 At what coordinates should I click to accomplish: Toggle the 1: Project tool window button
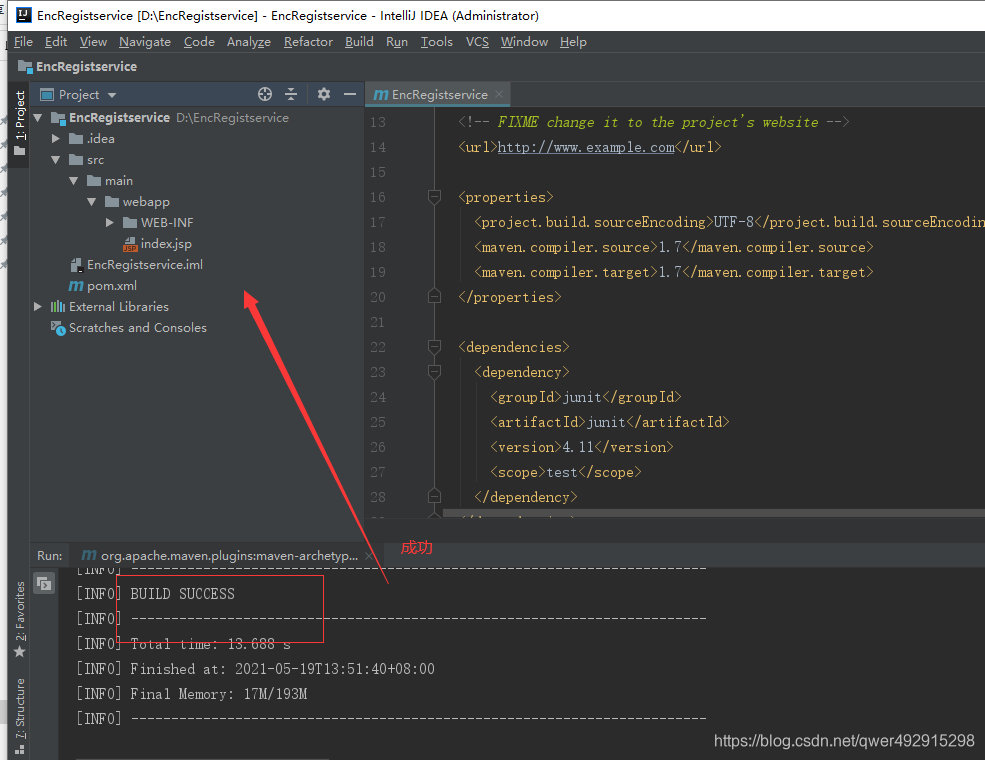(19, 123)
